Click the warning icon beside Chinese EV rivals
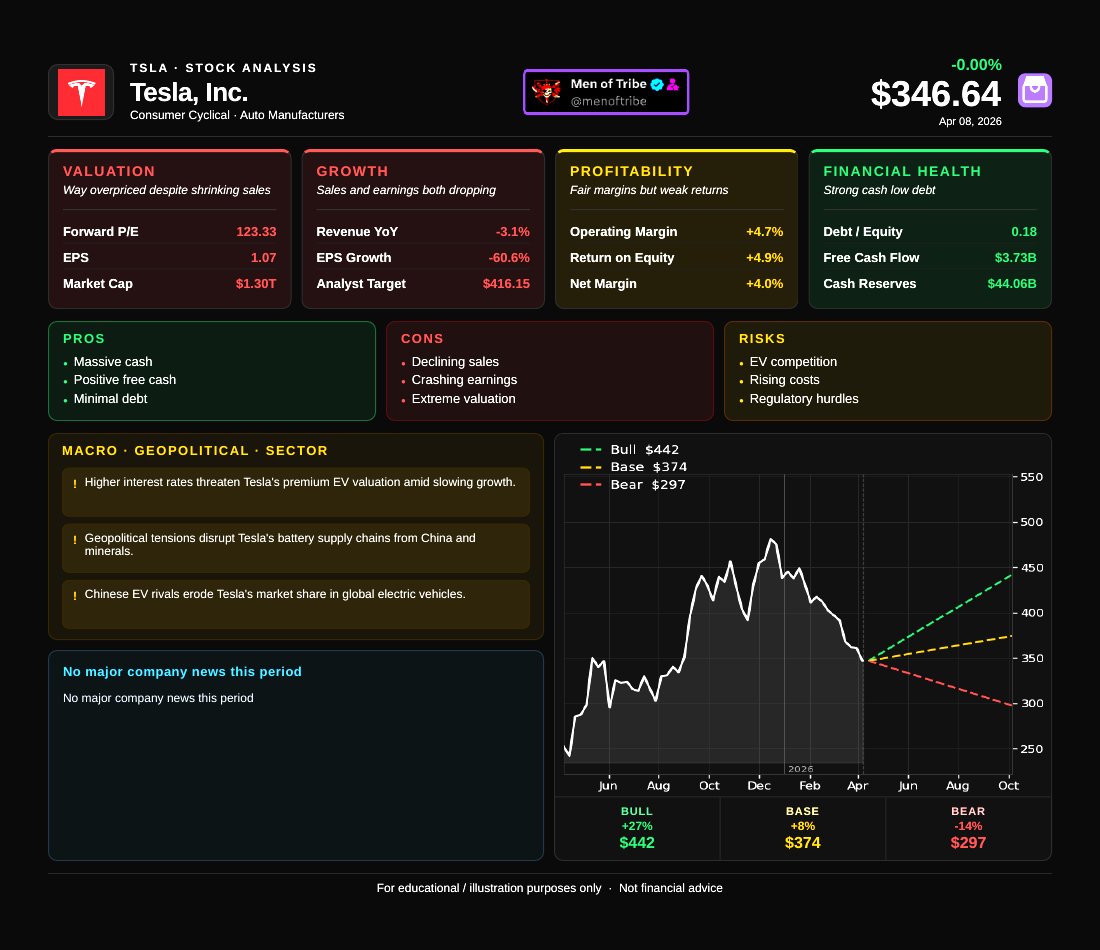1100x950 pixels. pos(74,596)
